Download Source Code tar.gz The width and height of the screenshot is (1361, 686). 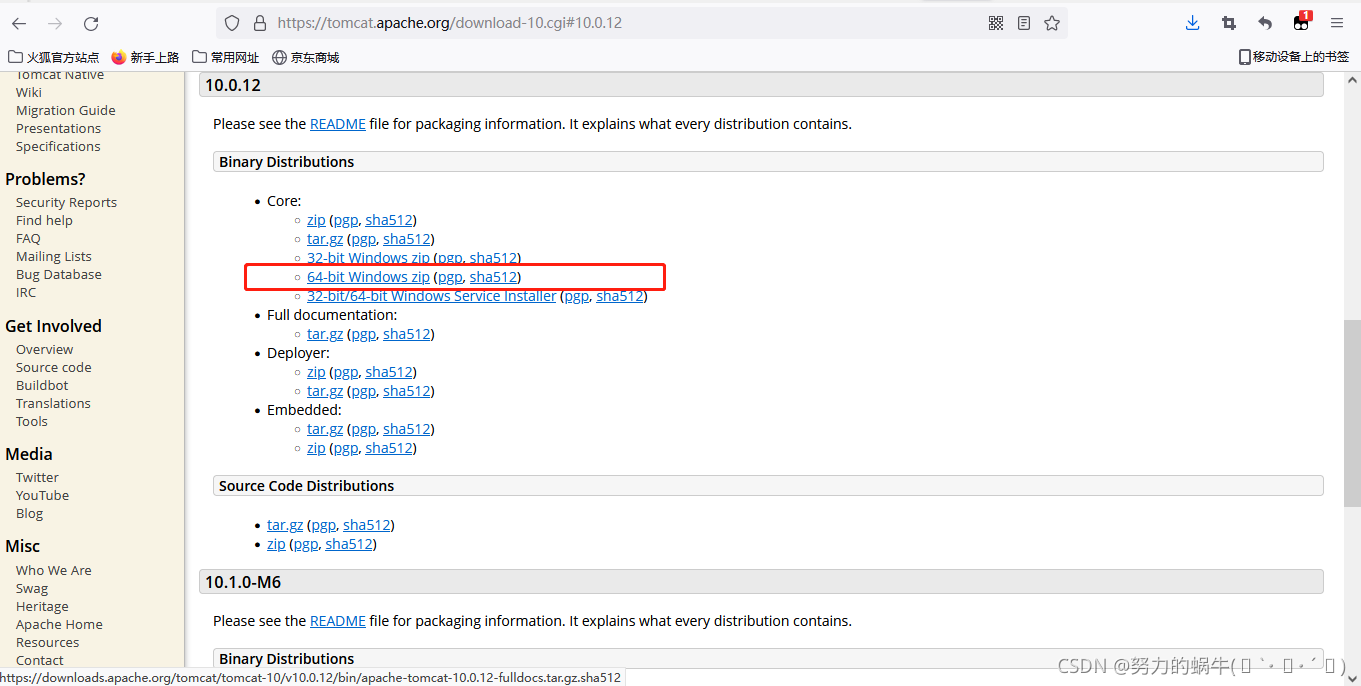285,525
